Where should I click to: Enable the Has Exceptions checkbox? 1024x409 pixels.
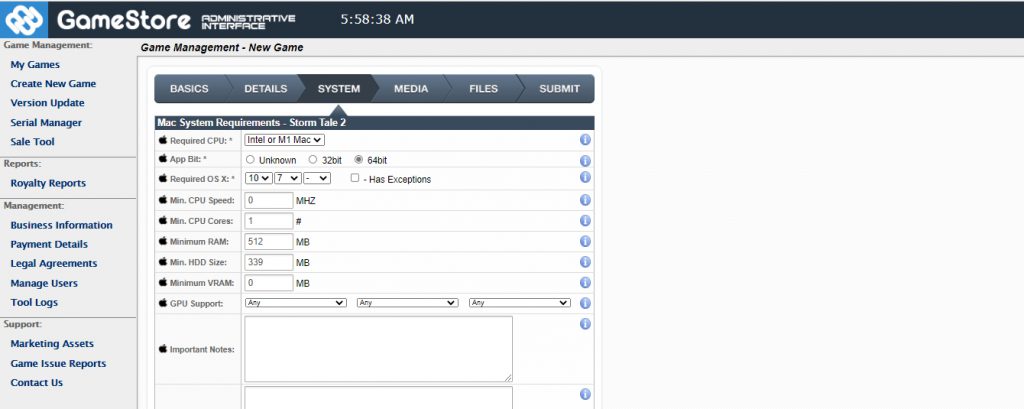point(355,179)
